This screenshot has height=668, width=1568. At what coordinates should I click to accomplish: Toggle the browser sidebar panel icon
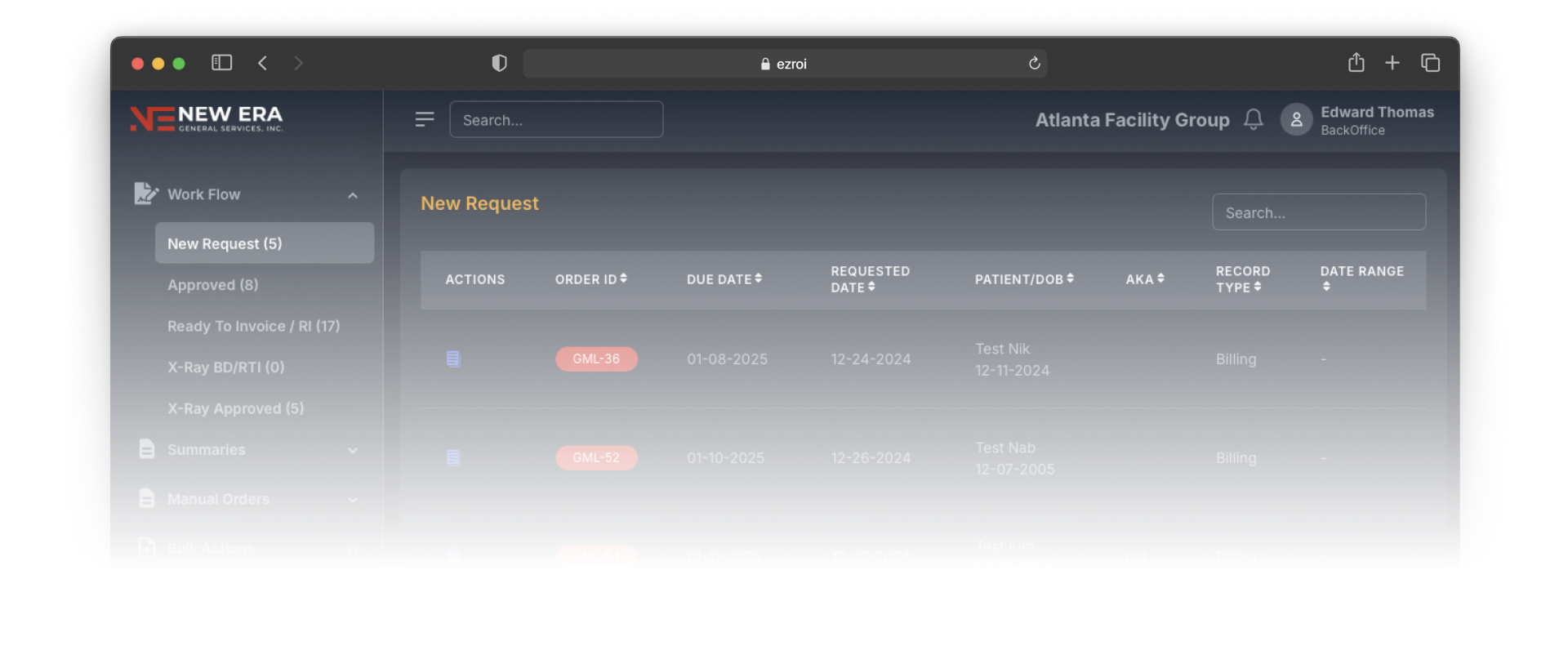click(221, 63)
